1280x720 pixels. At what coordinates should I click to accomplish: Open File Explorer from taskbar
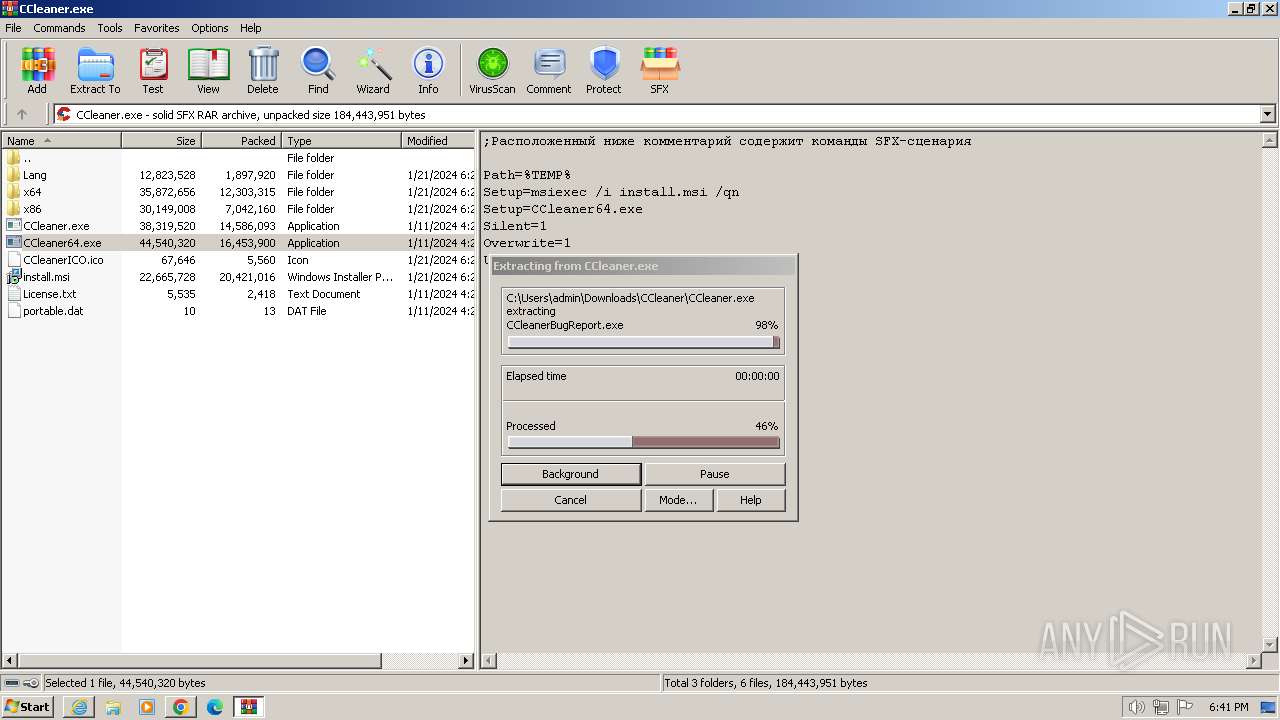pyautogui.click(x=113, y=707)
